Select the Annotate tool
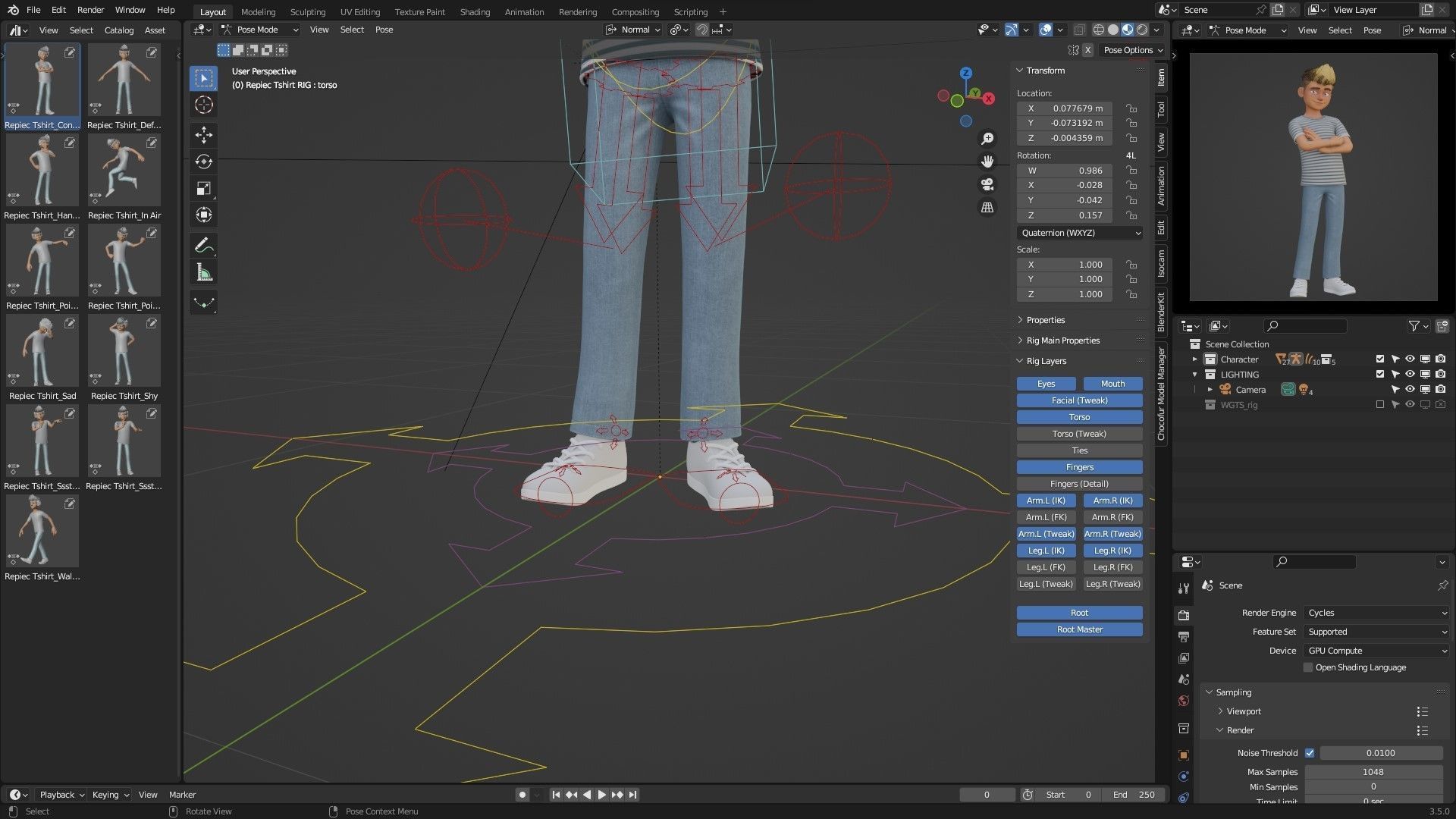This screenshot has width=1456, height=819. click(203, 245)
